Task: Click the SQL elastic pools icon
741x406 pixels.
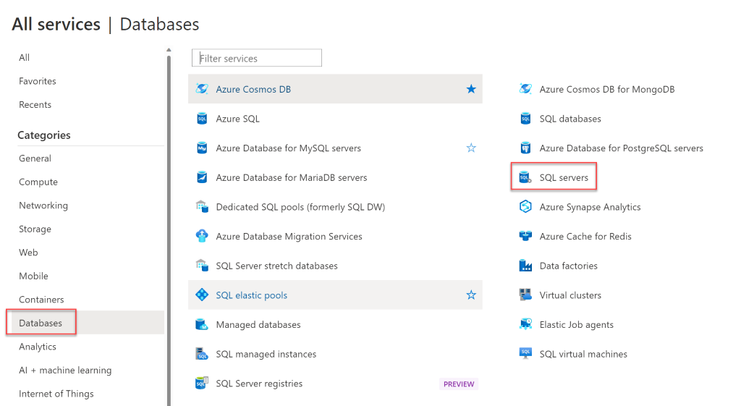Action: coord(202,295)
